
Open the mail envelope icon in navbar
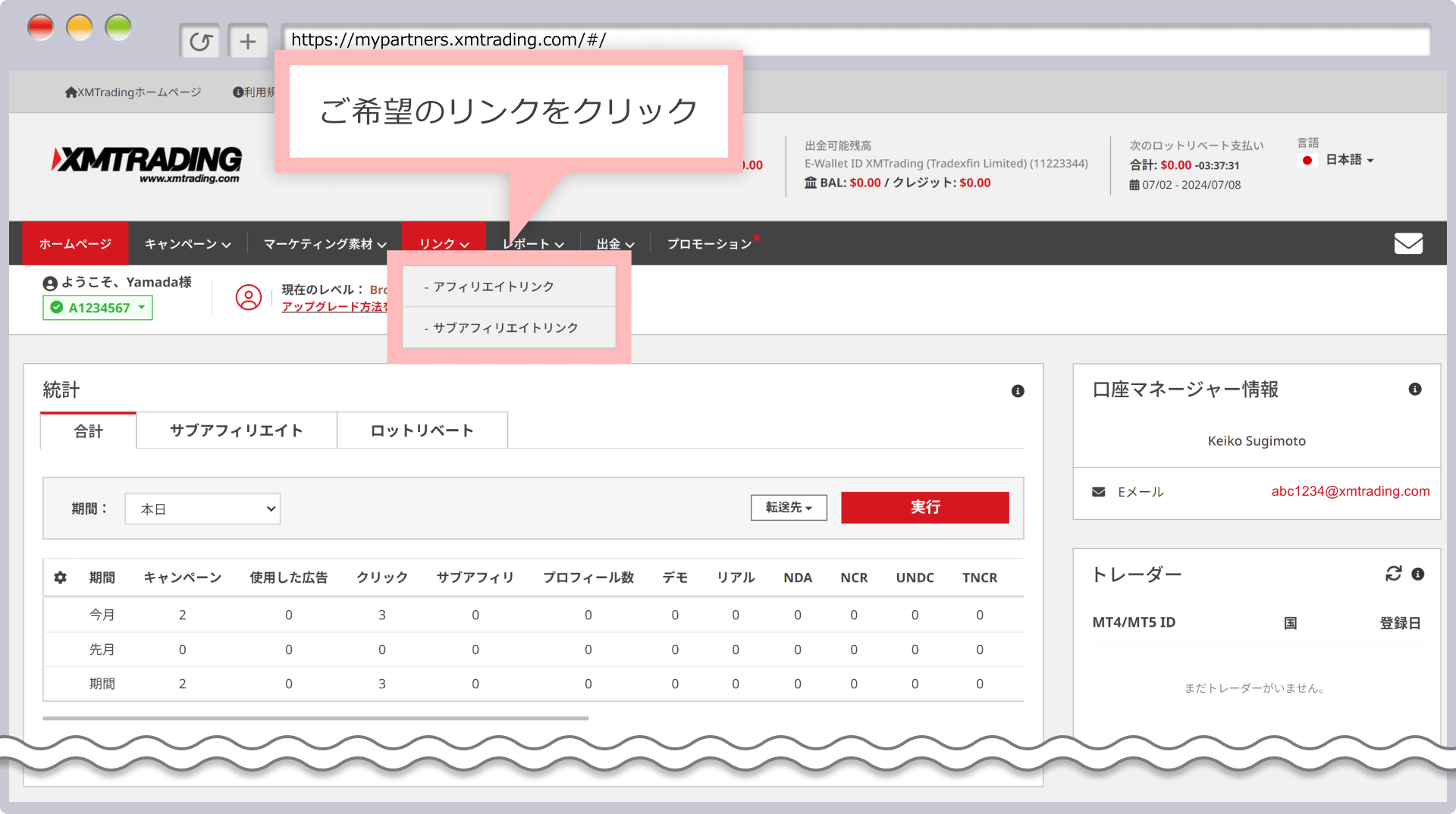point(1408,243)
